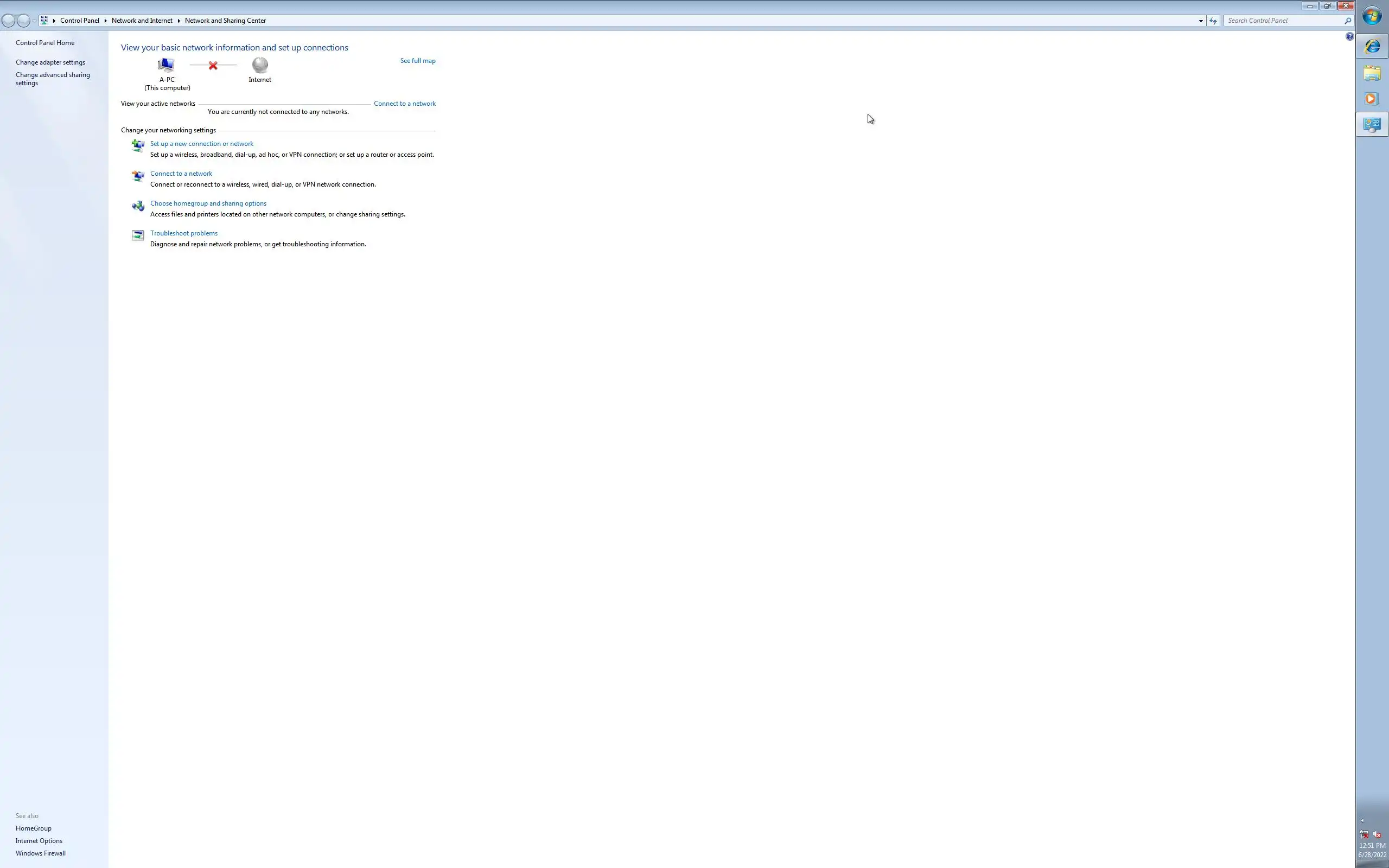Viewport: 1389px width, 868px height.
Task: Click the help question mark icon
Action: 1349,37
